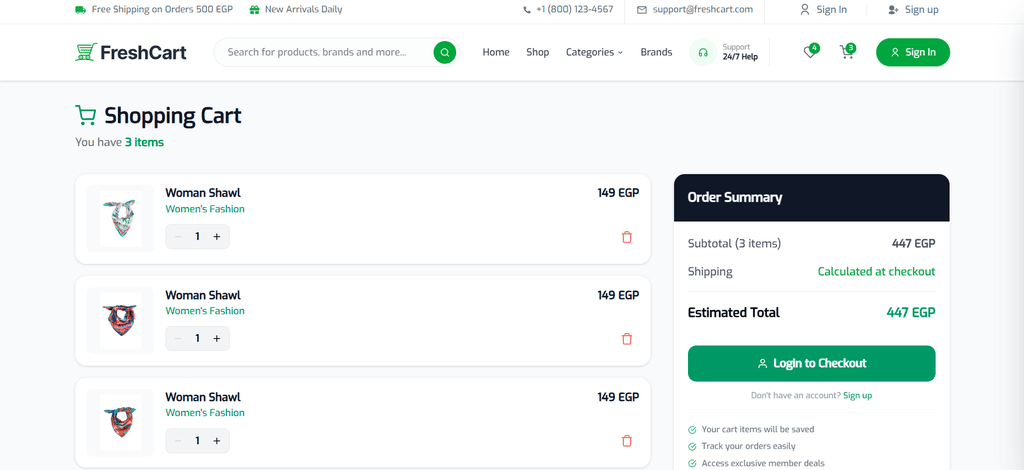The image size is (1024, 470).
Task: Delete the third Woman Shawl item
Action: (x=627, y=441)
